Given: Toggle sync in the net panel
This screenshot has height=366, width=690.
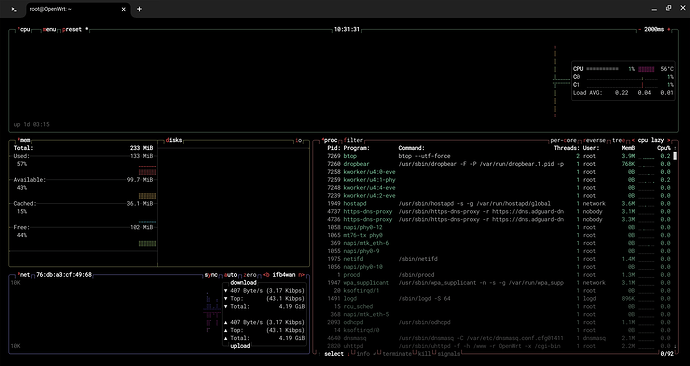Looking at the screenshot, I should (x=211, y=275).
